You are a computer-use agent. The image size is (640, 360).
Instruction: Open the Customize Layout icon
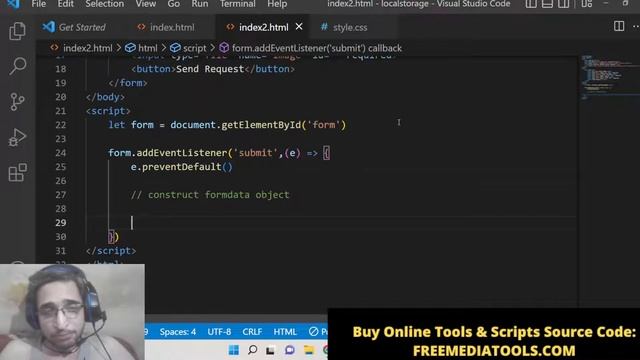(x=587, y=4)
